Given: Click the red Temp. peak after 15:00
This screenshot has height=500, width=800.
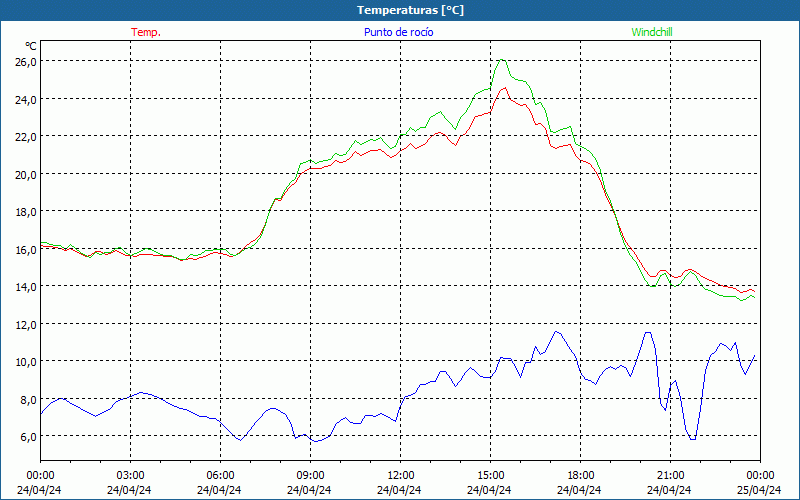Looking at the screenshot, I should click(505, 88).
